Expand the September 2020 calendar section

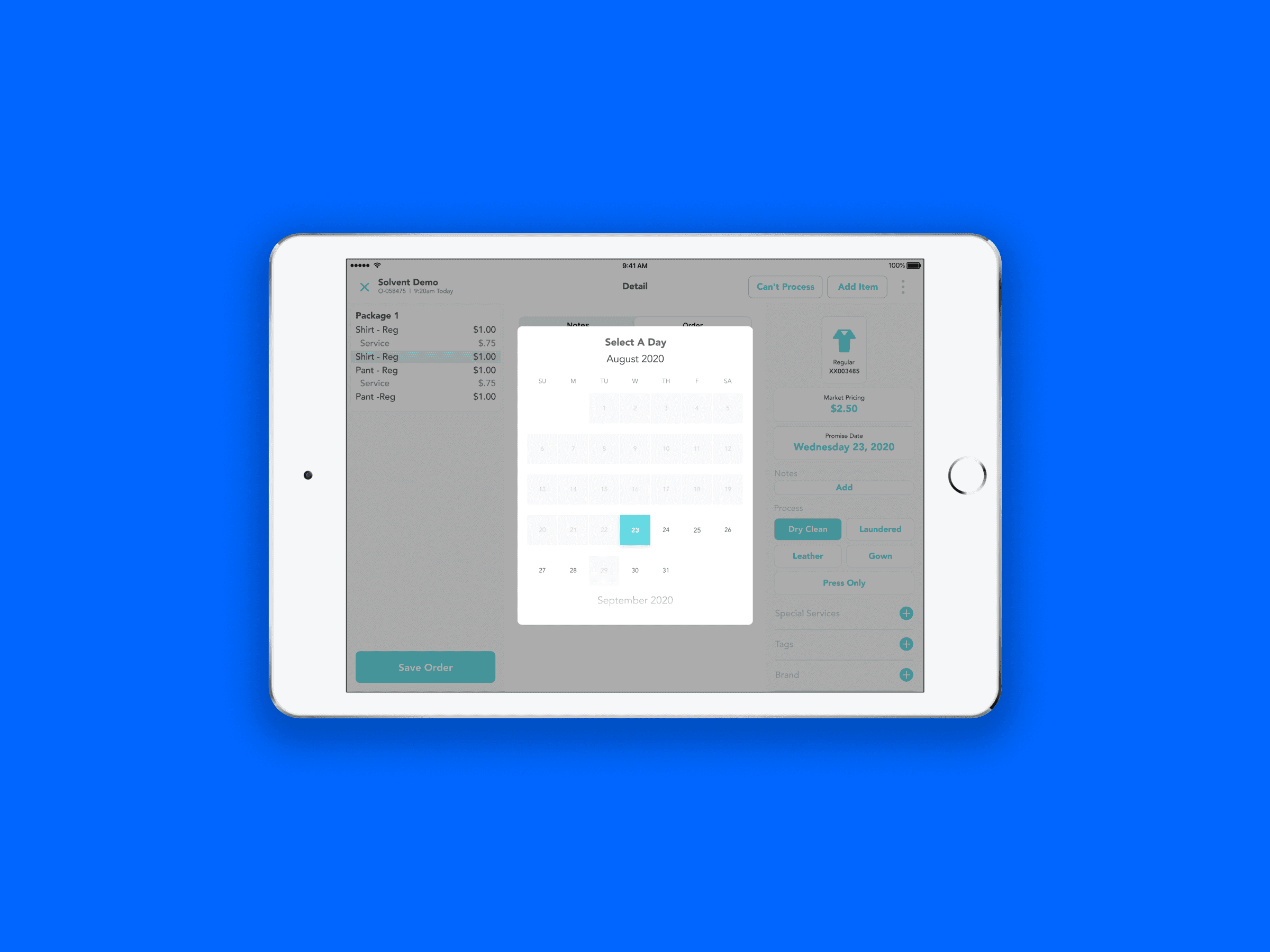(635, 601)
